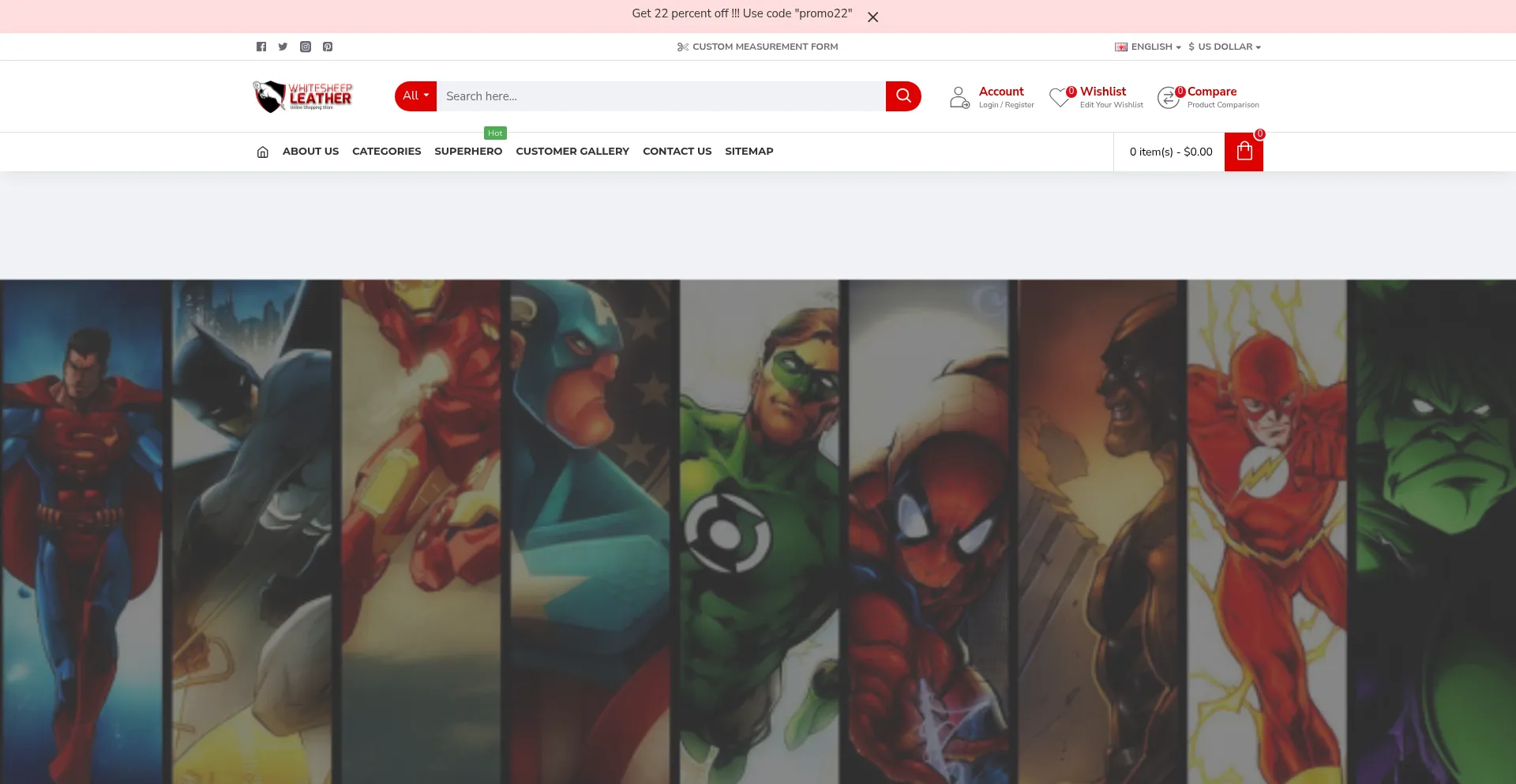Click the Account user icon
The width and height of the screenshot is (1516, 784).
(x=959, y=97)
